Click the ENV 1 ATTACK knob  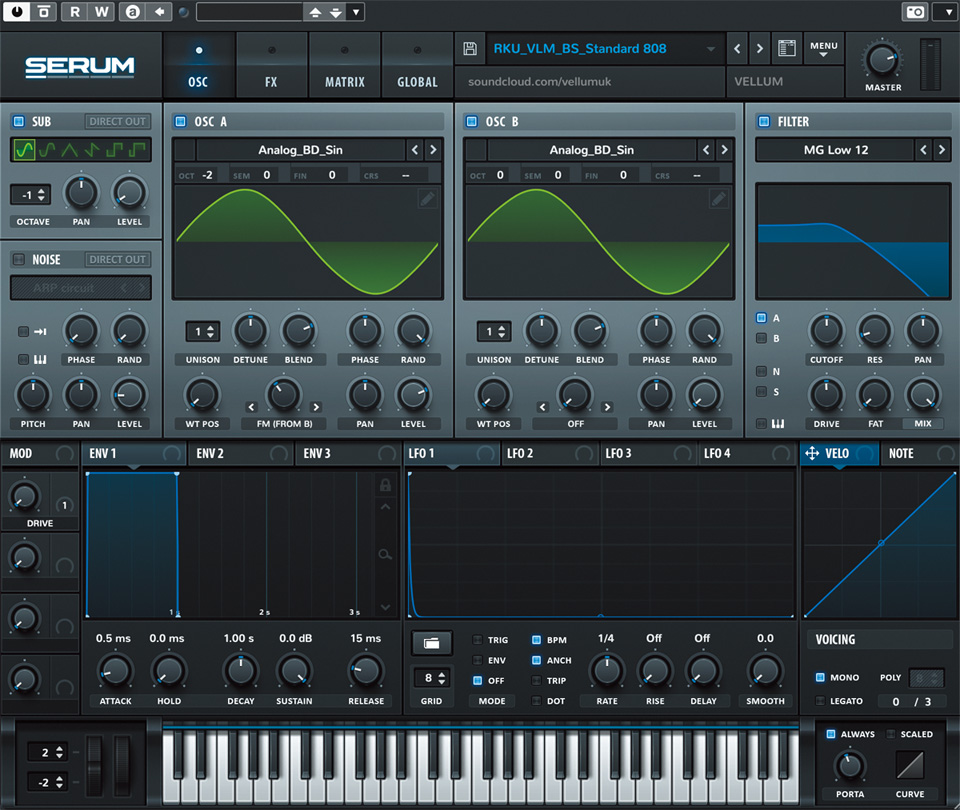115,672
